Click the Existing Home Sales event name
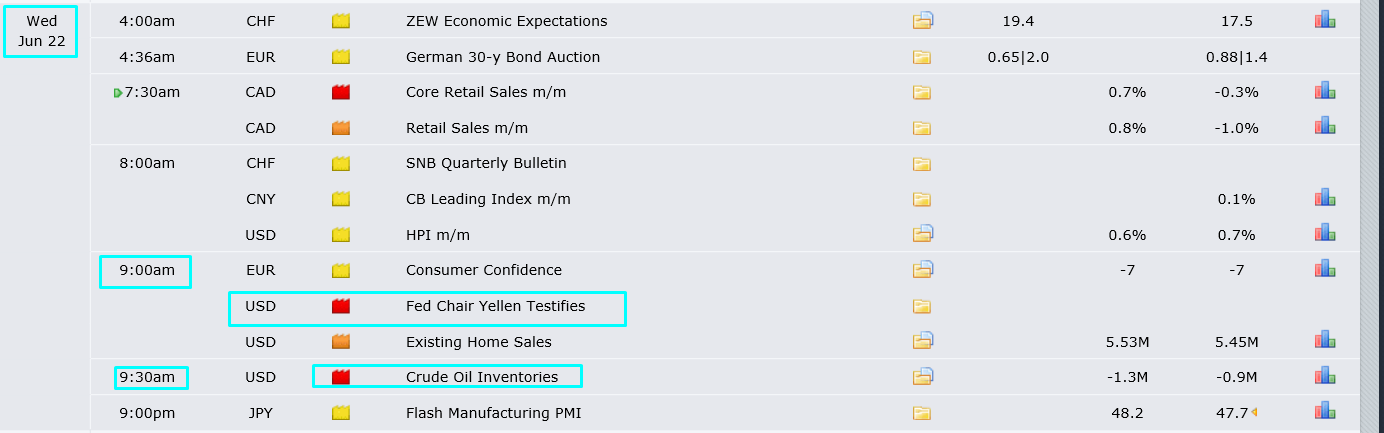The width and height of the screenshot is (1384, 433). tap(478, 342)
